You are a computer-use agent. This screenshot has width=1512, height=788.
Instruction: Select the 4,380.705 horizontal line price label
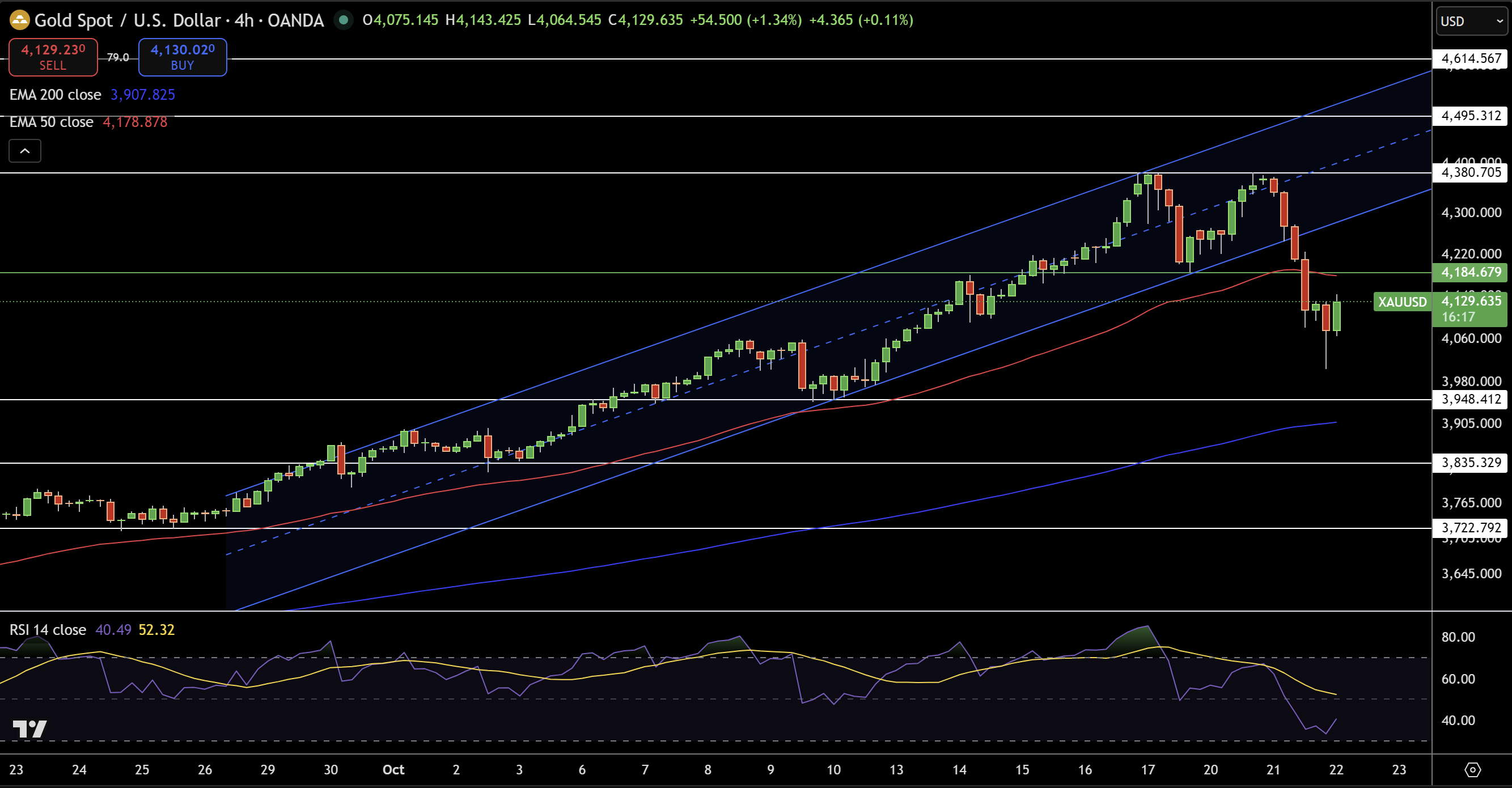coord(1470,172)
